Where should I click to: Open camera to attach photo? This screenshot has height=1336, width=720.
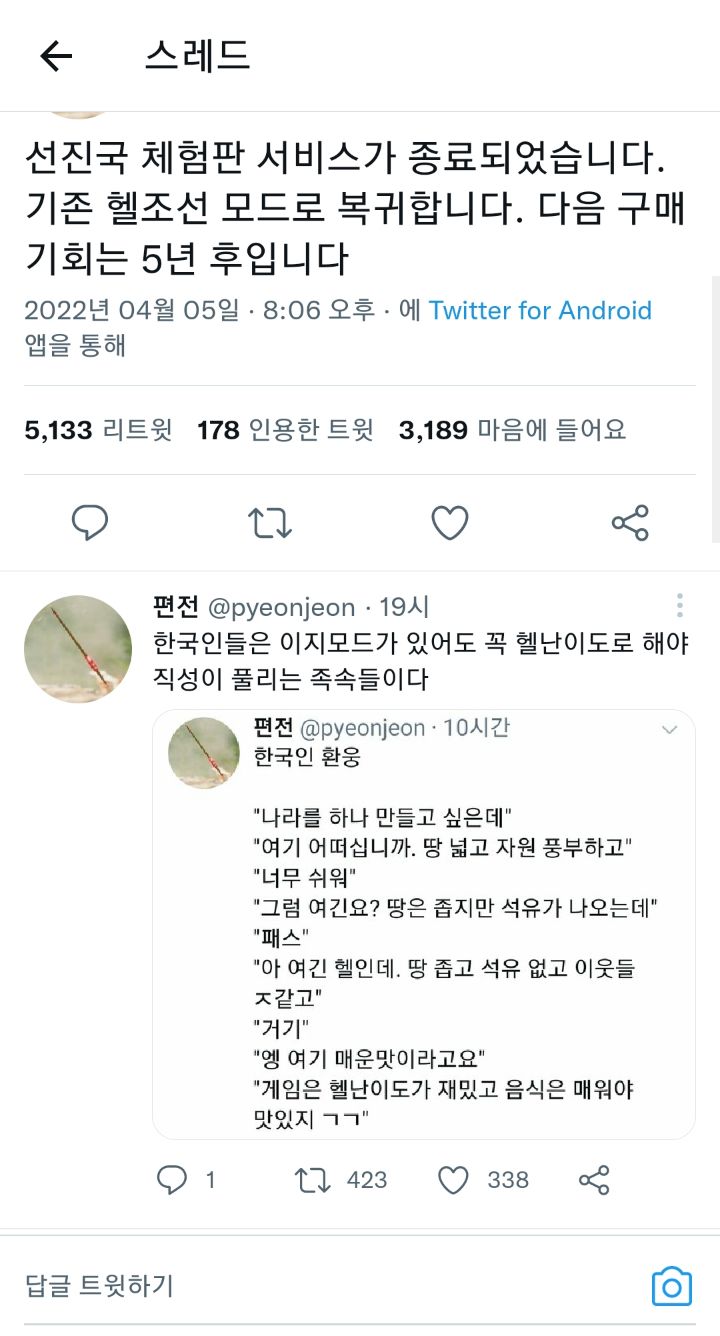(x=671, y=1286)
